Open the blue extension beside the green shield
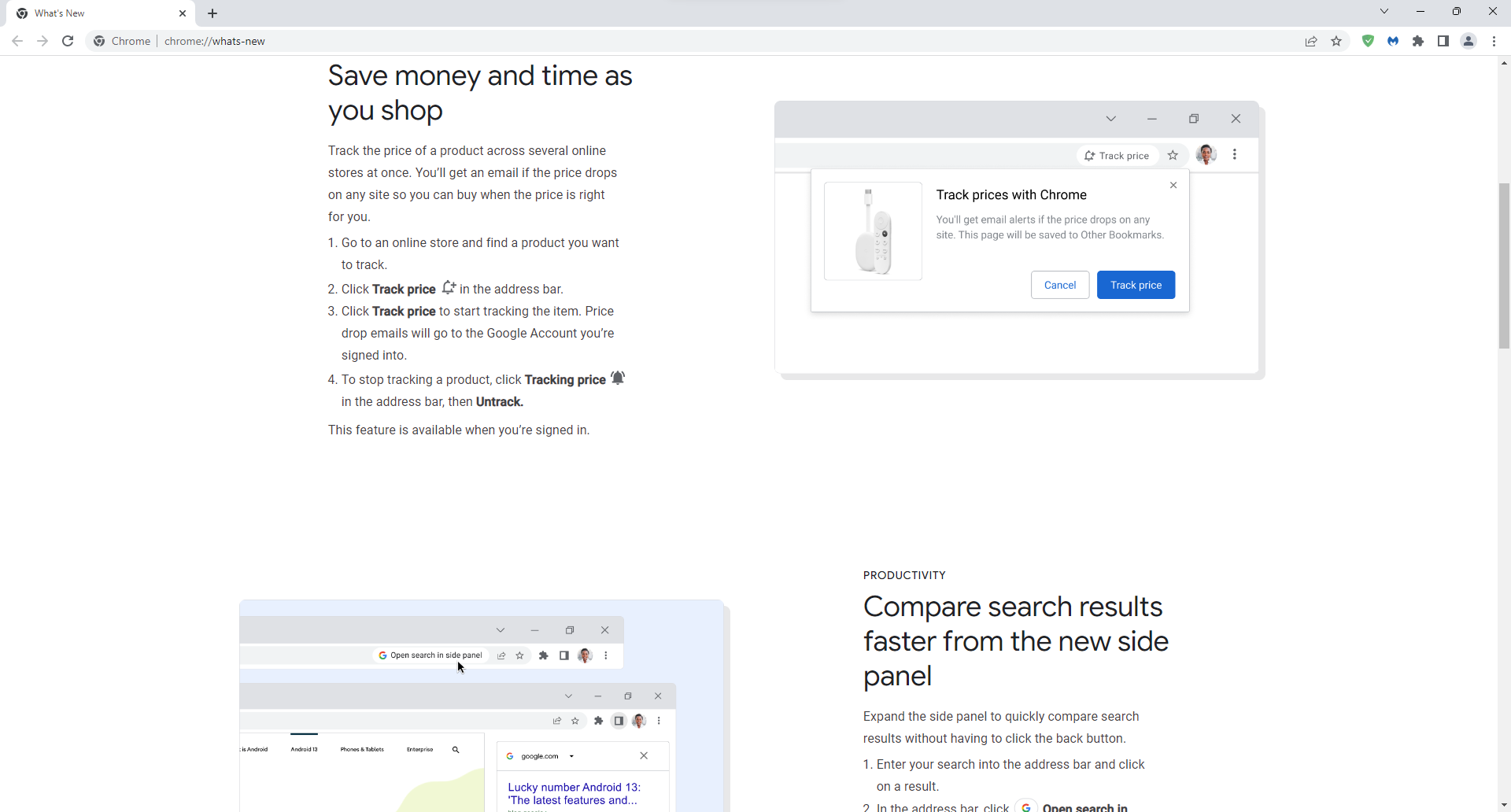Screen dimensions: 1511x812 coord(1393,41)
